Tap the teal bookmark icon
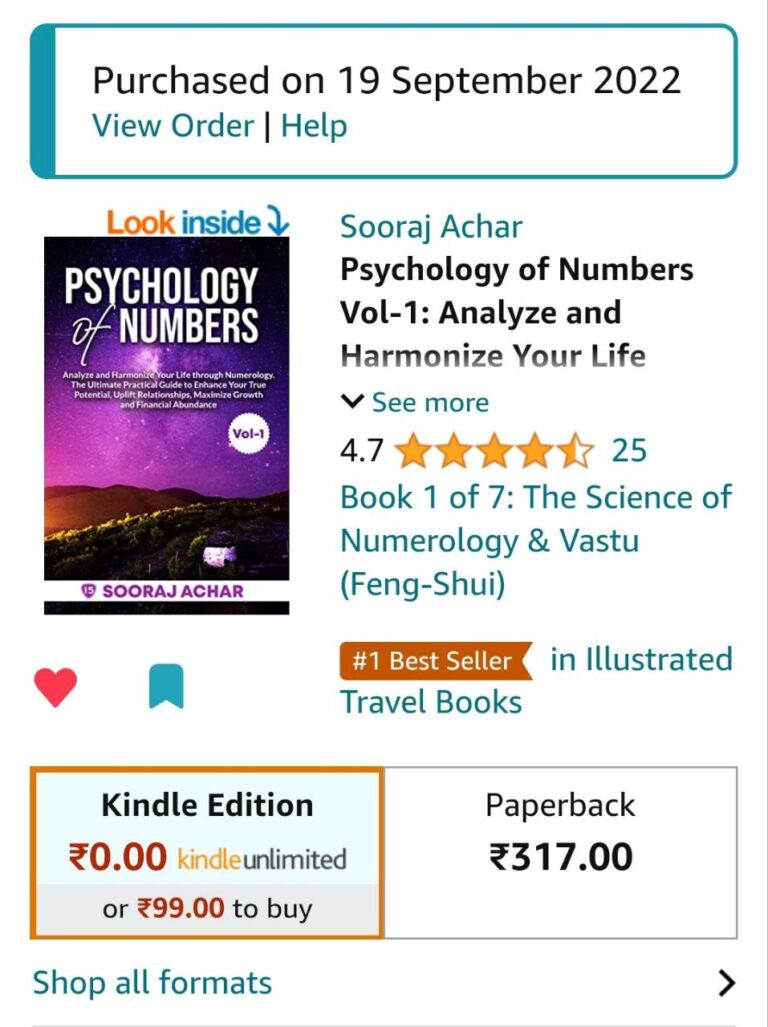The width and height of the screenshot is (768, 1027). (166, 686)
